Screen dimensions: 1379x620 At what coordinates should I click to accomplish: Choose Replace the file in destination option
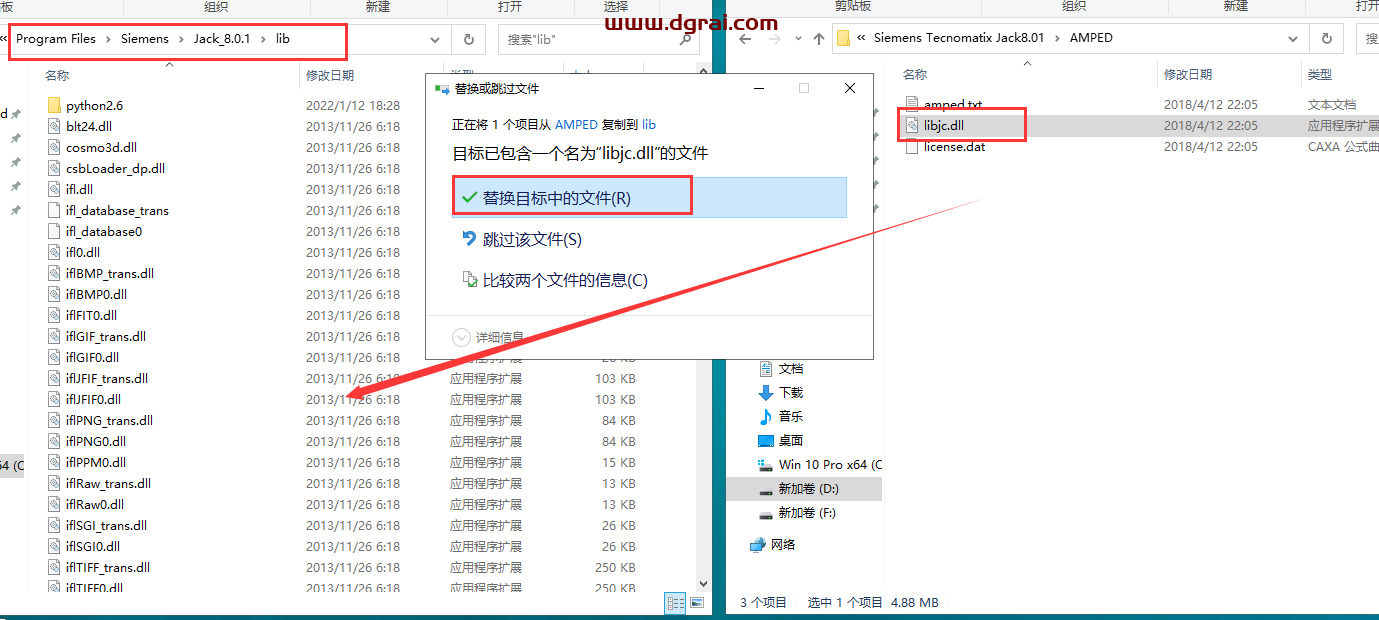[x=650, y=198]
